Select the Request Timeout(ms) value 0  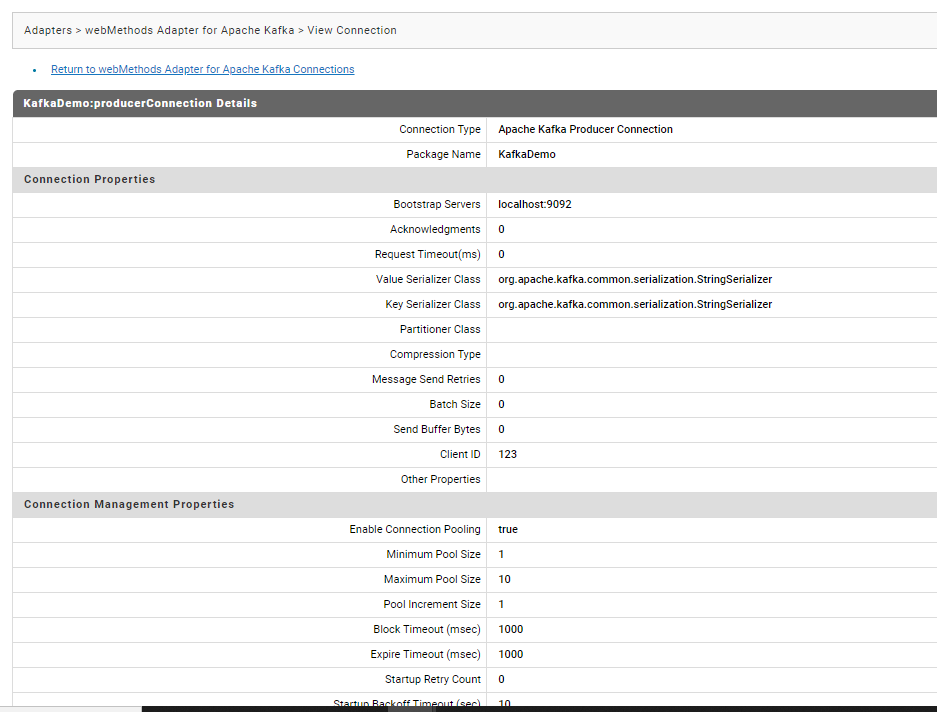click(x=501, y=255)
